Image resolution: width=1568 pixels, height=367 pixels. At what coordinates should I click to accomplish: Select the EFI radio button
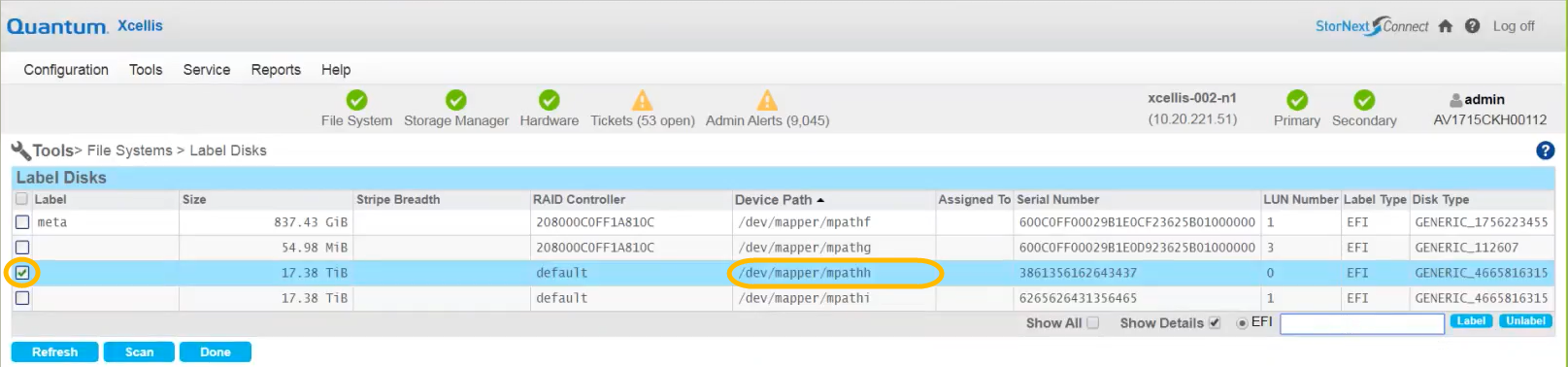click(x=1242, y=323)
